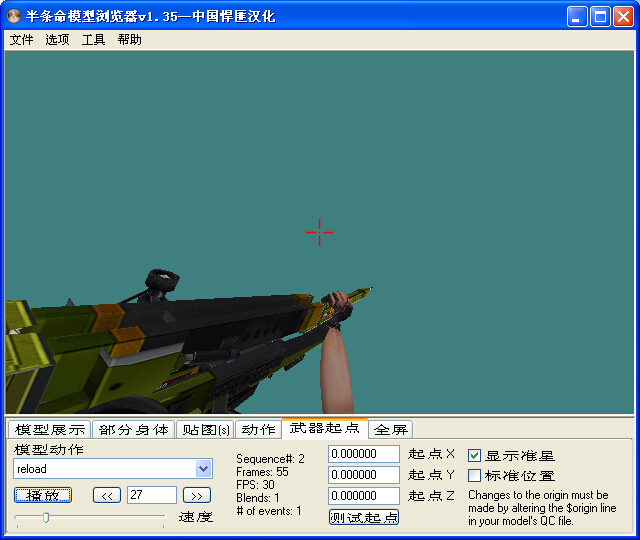Click the frame number field showing 27
Viewport: 640px width, 540px height.
(151, 495)
